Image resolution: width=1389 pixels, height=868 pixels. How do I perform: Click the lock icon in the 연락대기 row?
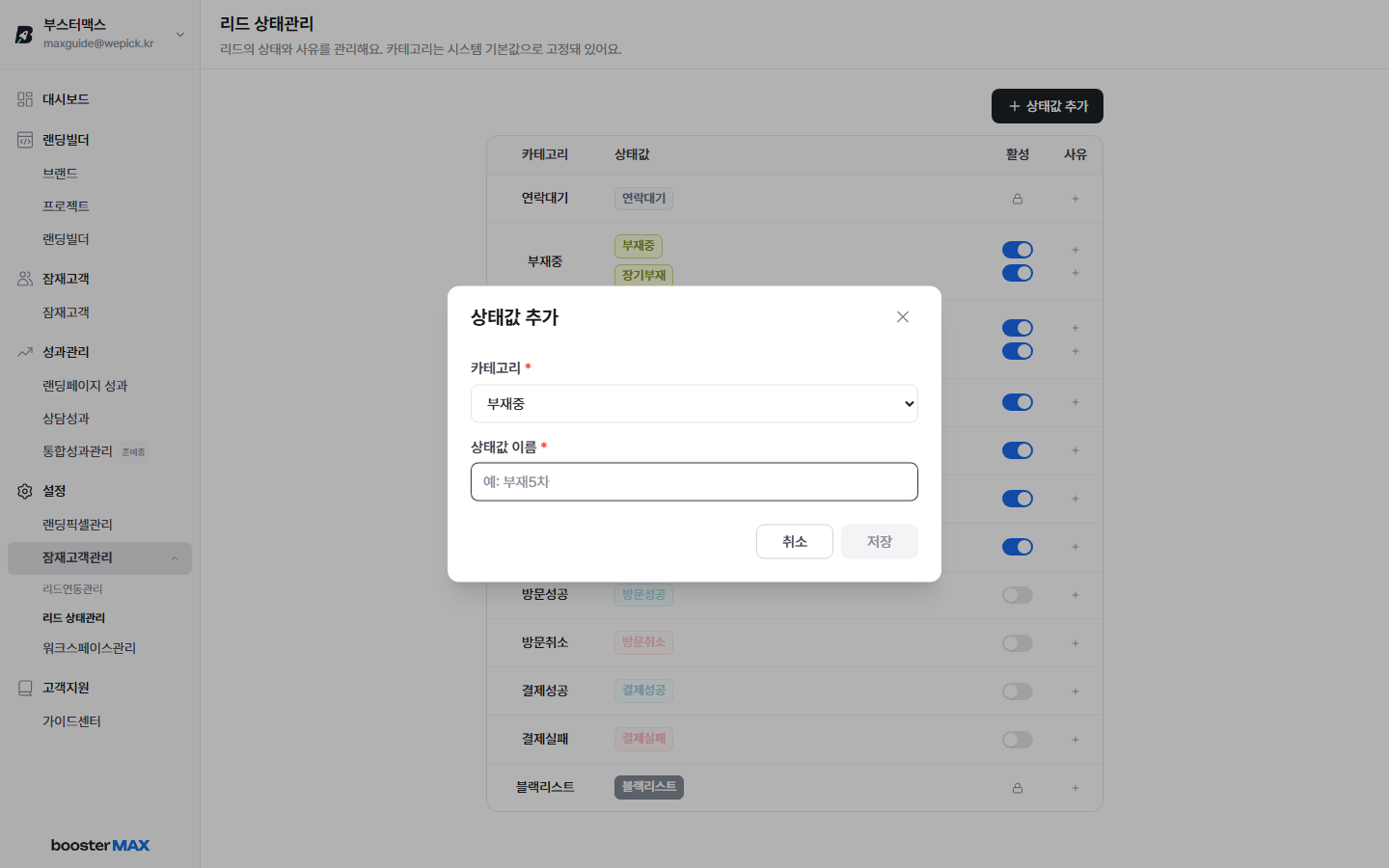1018,199
